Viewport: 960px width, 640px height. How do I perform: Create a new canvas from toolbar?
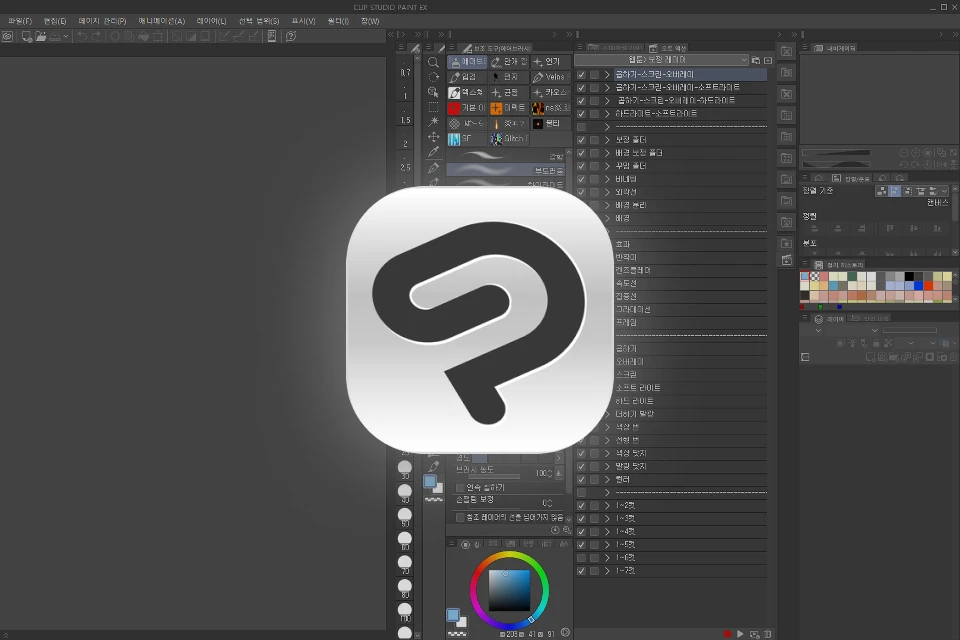(26, 37)
